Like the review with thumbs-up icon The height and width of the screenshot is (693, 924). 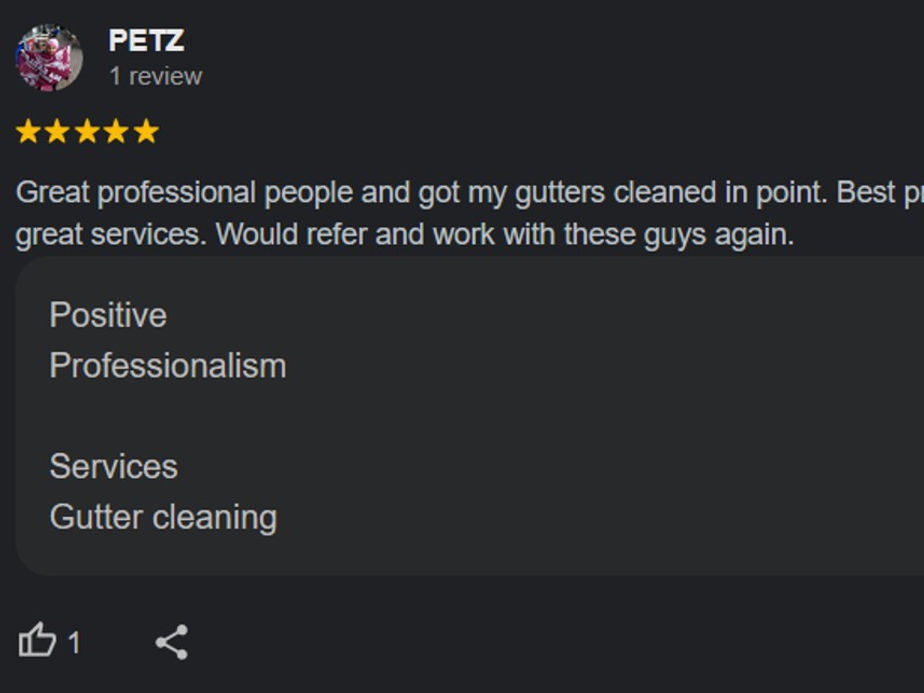click(x=37, y=640)
